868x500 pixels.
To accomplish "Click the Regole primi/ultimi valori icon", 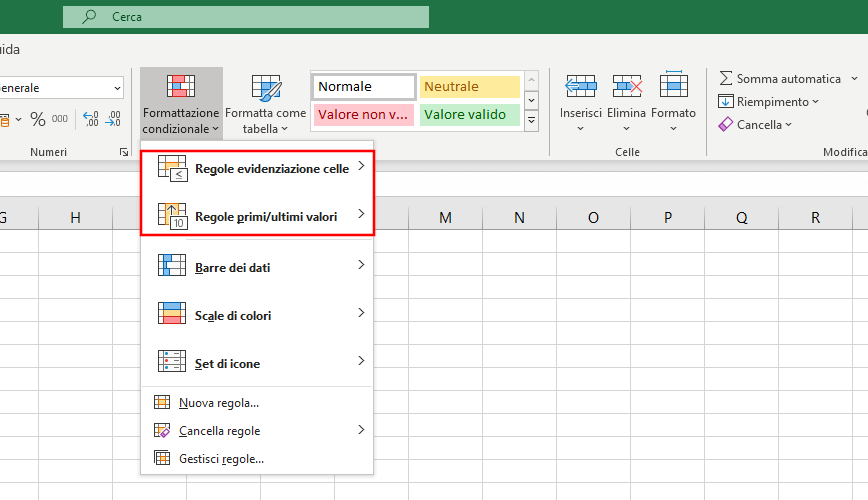I will (x=172, y=216).
